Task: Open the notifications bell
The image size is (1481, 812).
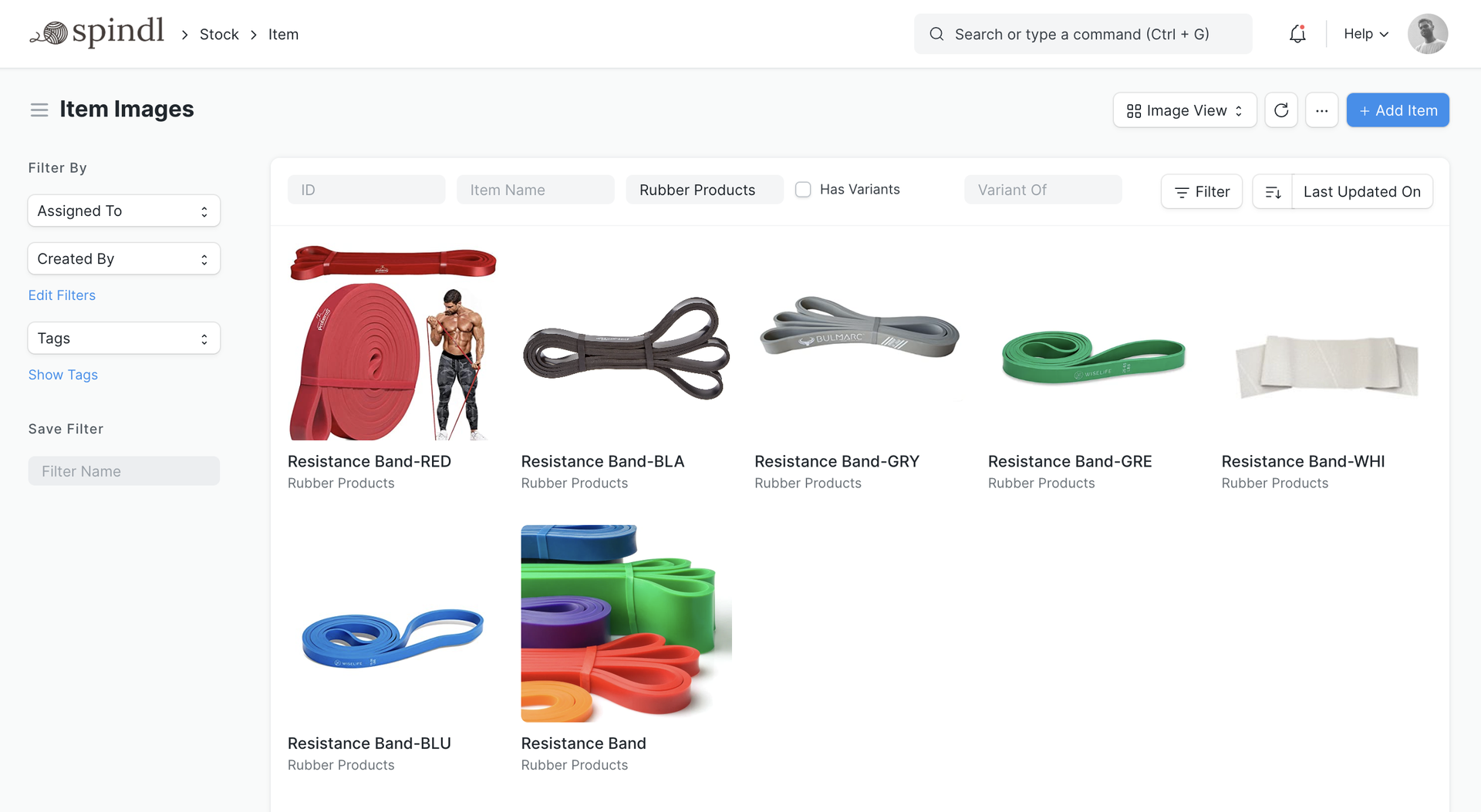Action: click(1297, 34)
